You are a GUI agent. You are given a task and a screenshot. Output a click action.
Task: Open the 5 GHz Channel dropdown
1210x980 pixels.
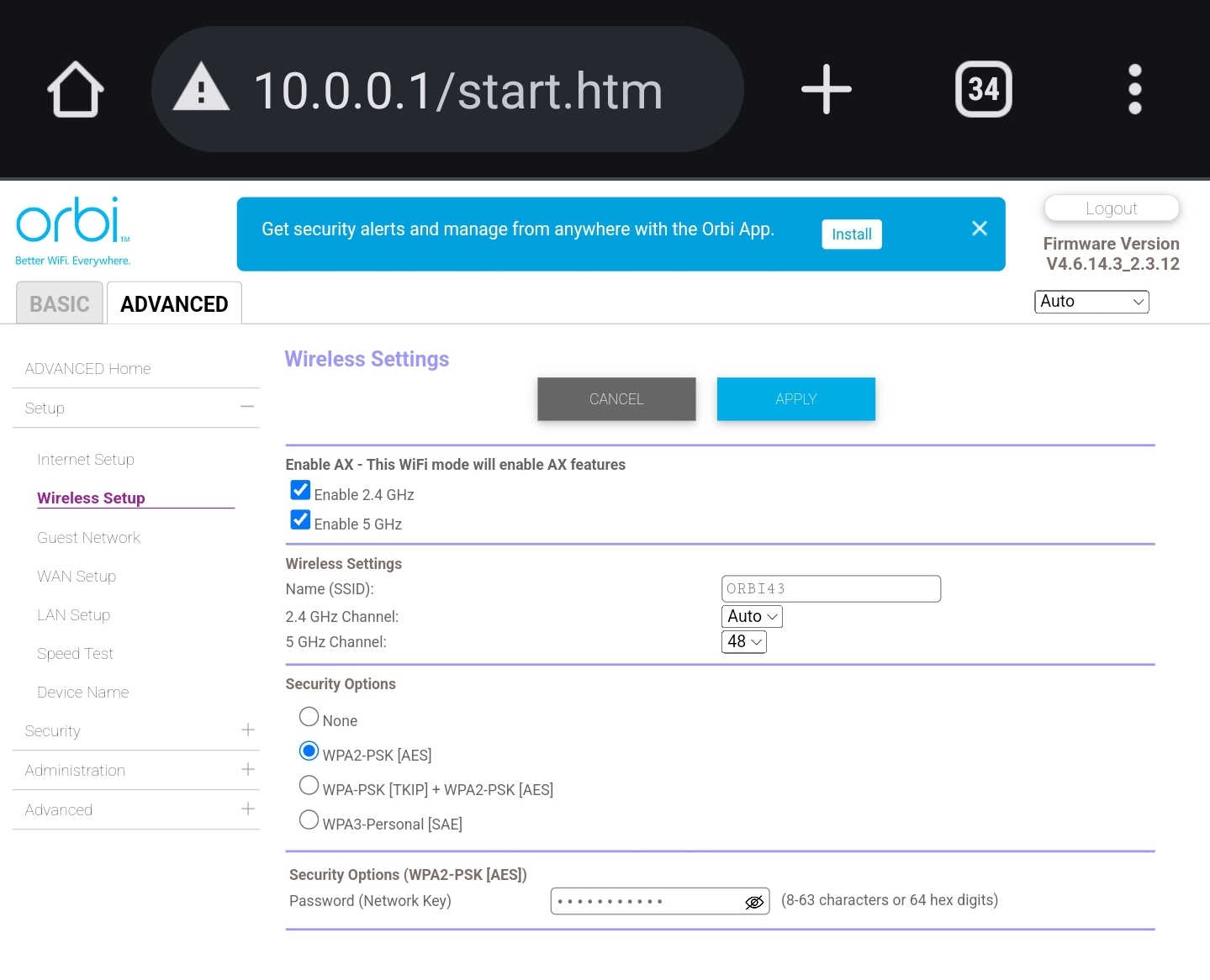click(x=744, y=642)
